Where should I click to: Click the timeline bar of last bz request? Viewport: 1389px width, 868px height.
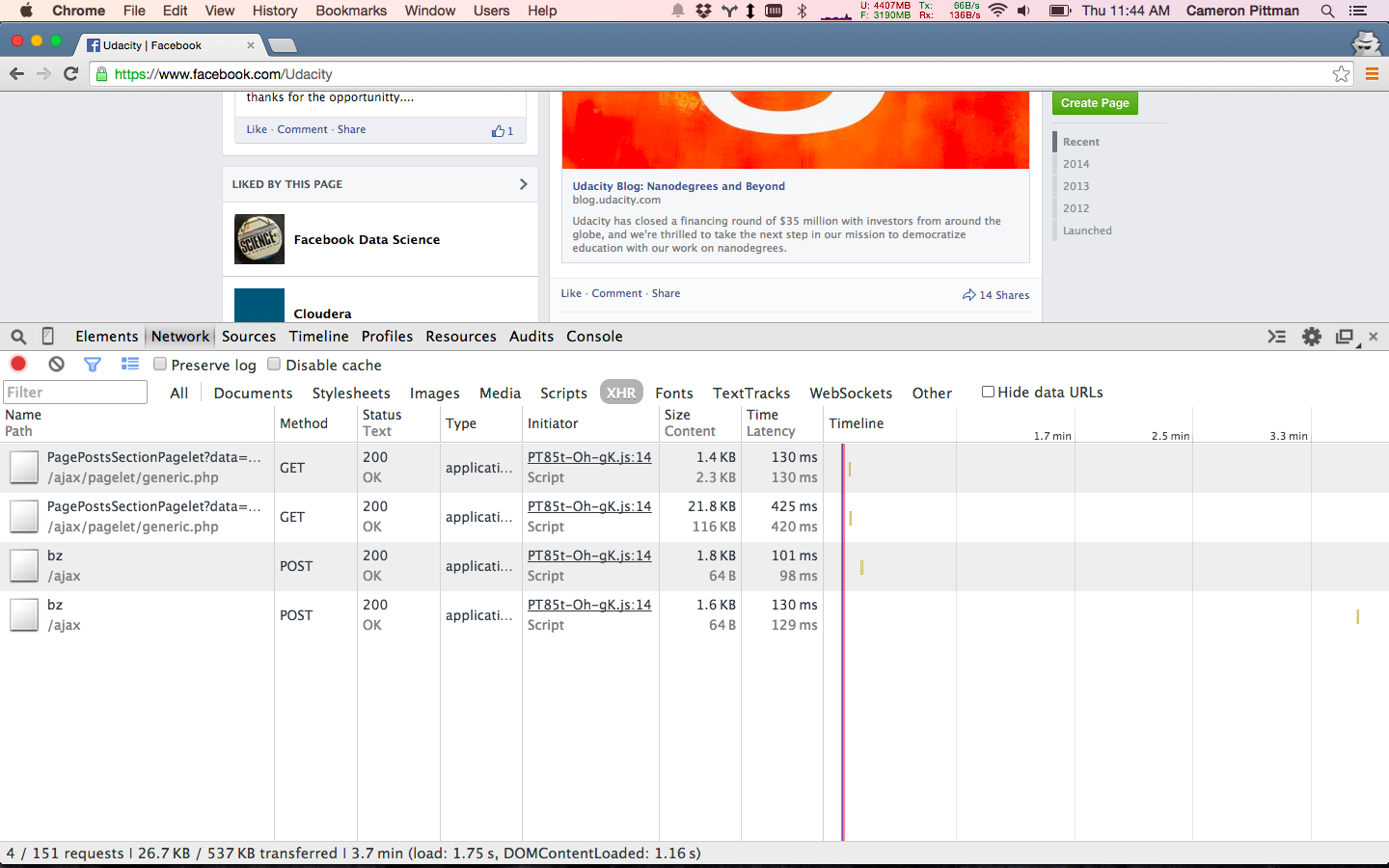pos(1357,616)
